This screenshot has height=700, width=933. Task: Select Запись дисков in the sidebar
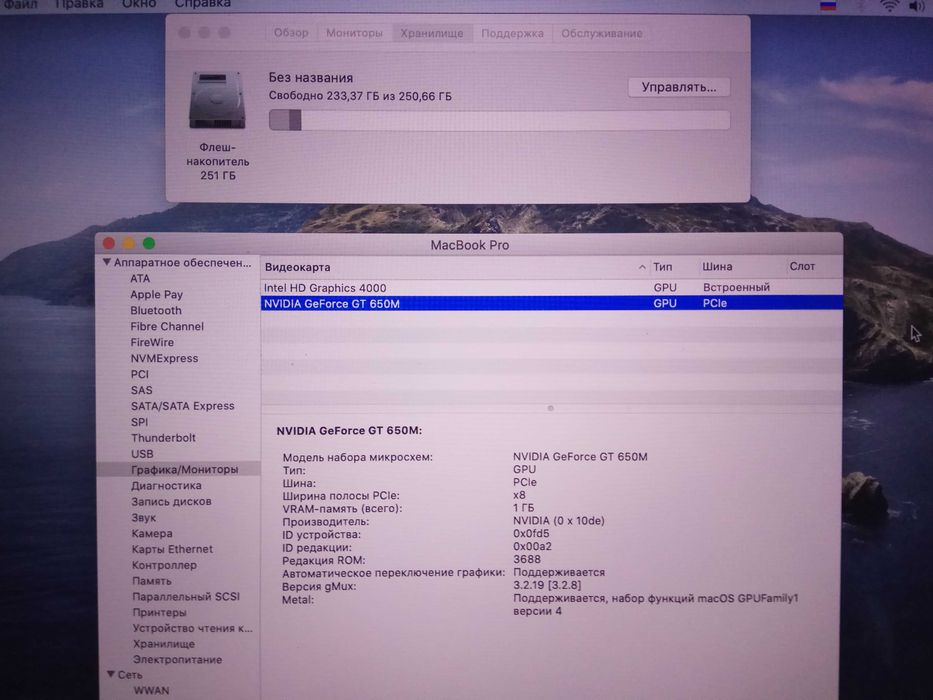tap(171, 502)
